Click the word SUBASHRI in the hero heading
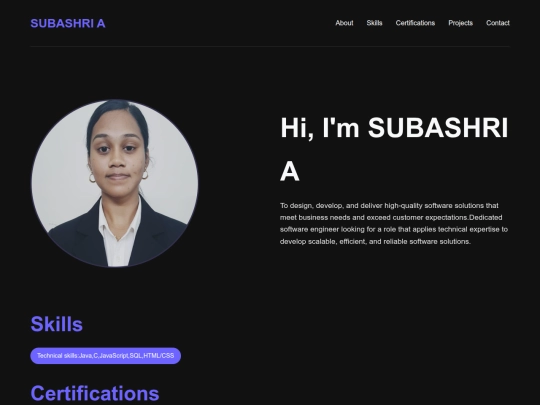The width and height of the screenshot is (540, 405). click(x=438, y=128)
